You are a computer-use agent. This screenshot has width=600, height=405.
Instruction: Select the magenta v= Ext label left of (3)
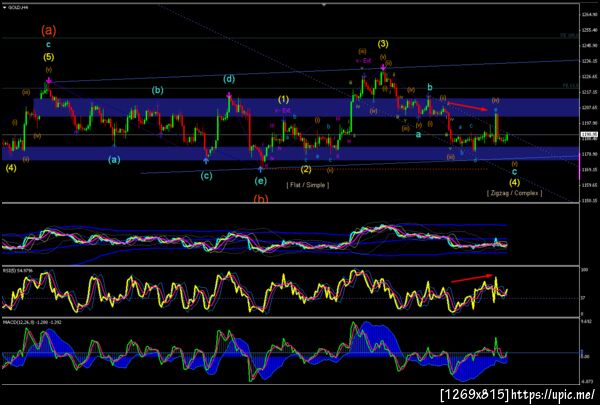pyautogui.click(x=364, y=60)
